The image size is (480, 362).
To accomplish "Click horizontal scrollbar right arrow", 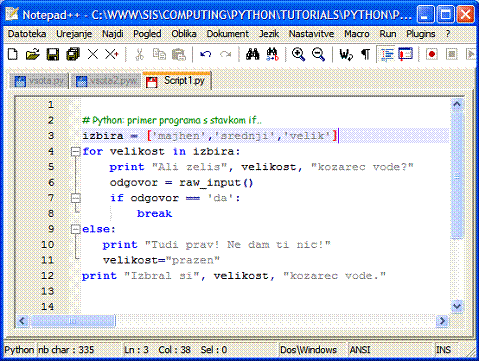I will pos(442,321).
